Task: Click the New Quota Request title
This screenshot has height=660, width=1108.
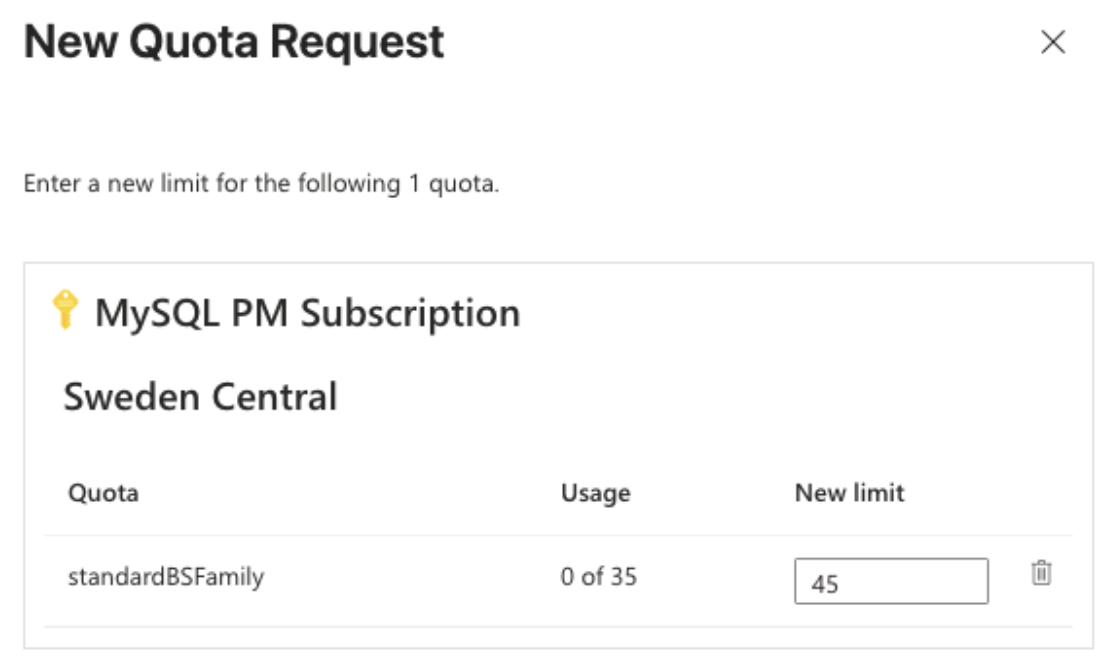Action: 234,42
